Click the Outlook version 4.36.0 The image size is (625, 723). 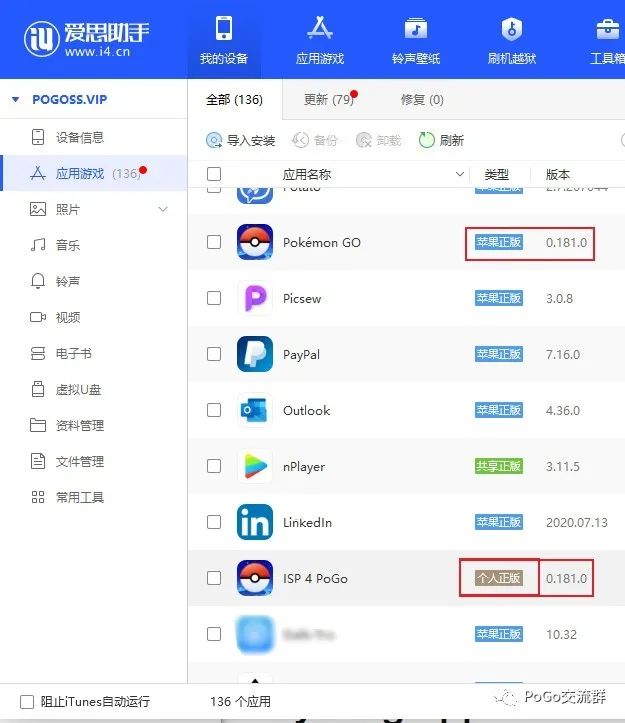click(x=563, y=410)
